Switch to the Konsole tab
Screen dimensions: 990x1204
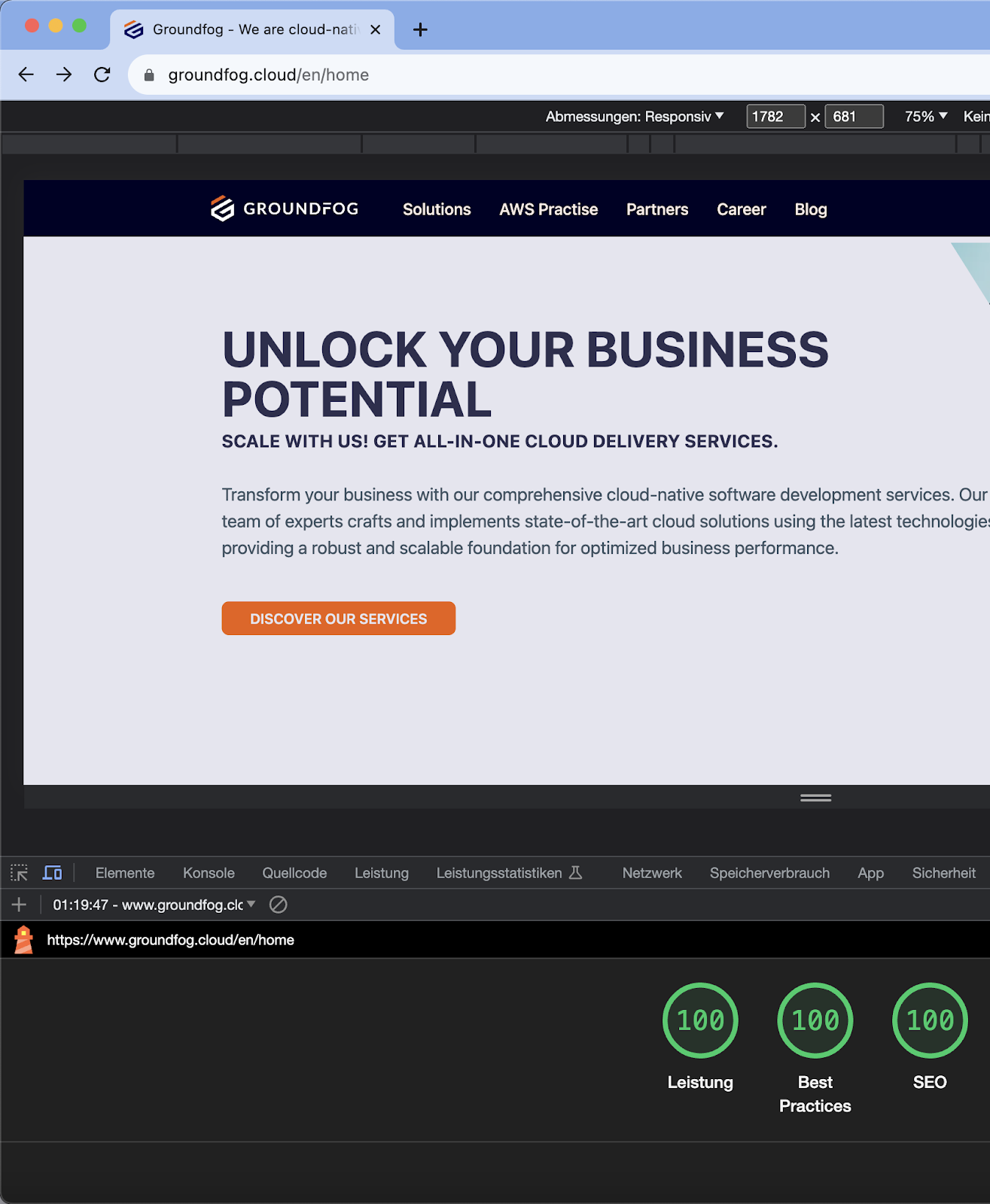[x=209, y=873]
